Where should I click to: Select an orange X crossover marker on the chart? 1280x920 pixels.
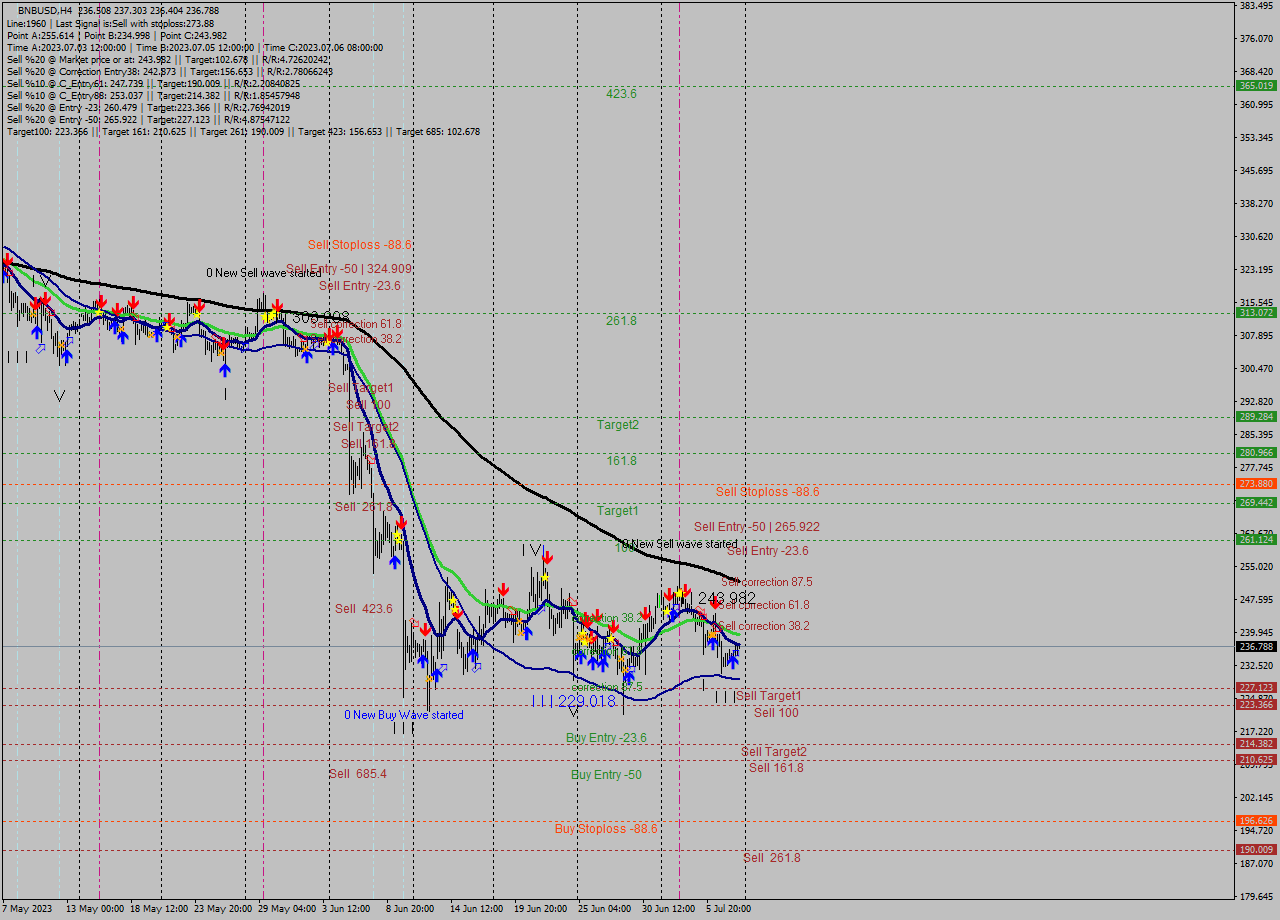(x=429, y=679)
